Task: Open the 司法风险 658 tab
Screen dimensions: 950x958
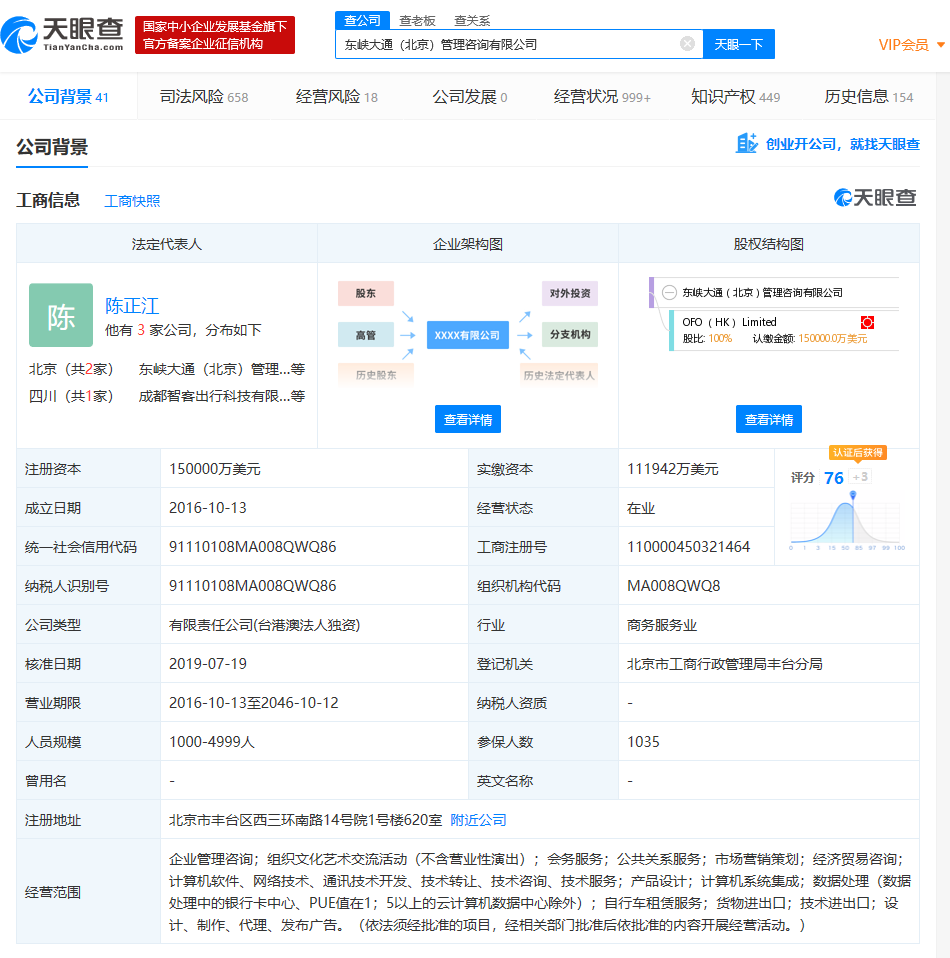Action: (203, 97)
